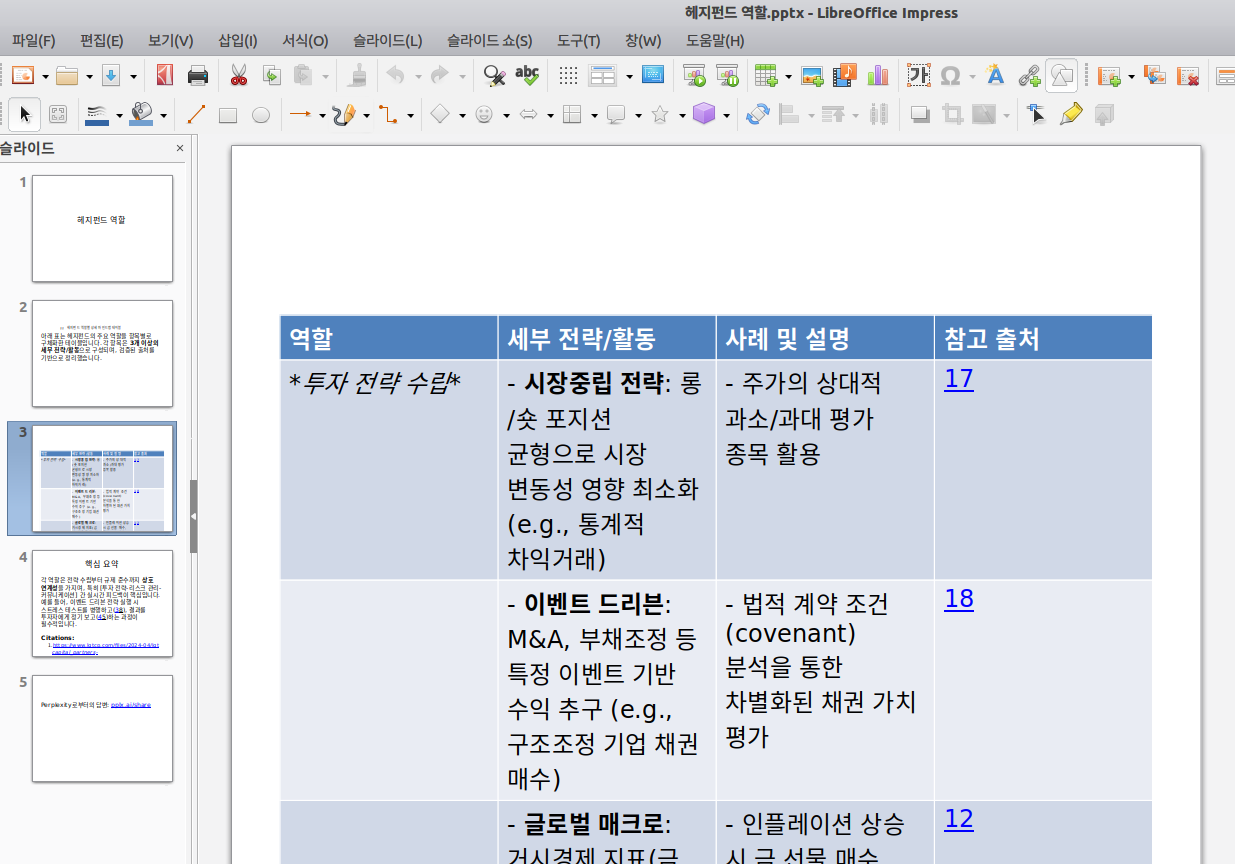Export directly as PDF
1235x864 pixels.
coord(164,75)
